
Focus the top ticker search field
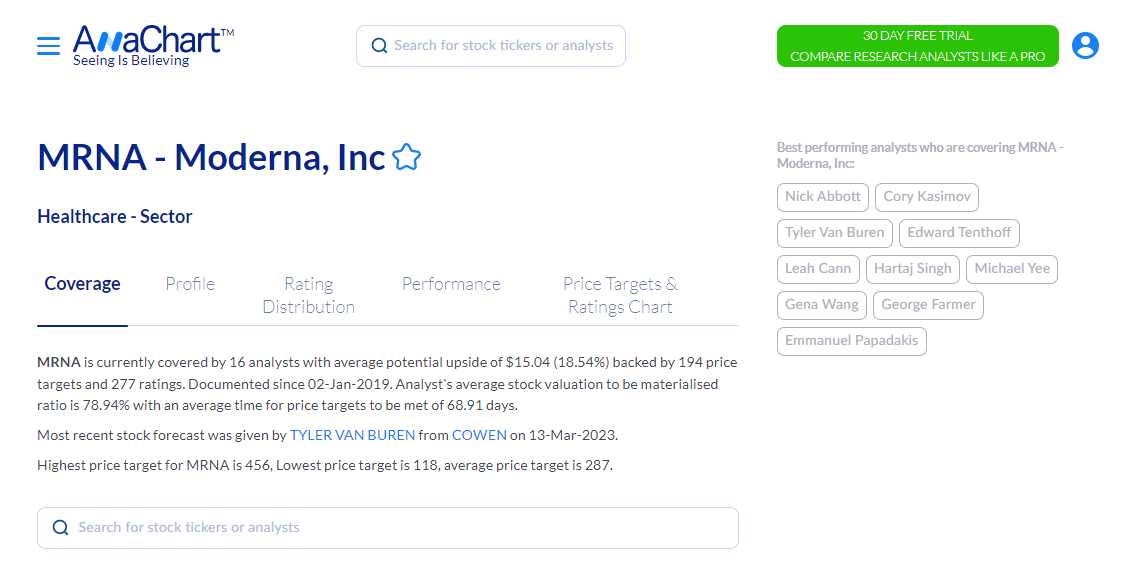503,46
